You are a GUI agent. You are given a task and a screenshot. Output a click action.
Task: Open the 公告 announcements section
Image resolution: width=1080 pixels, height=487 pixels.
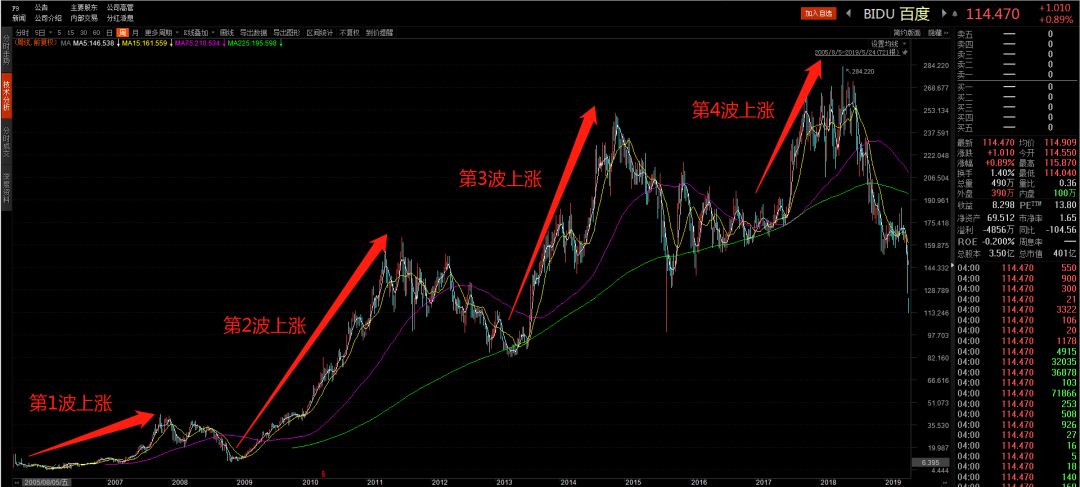click(x=41, y=8)
